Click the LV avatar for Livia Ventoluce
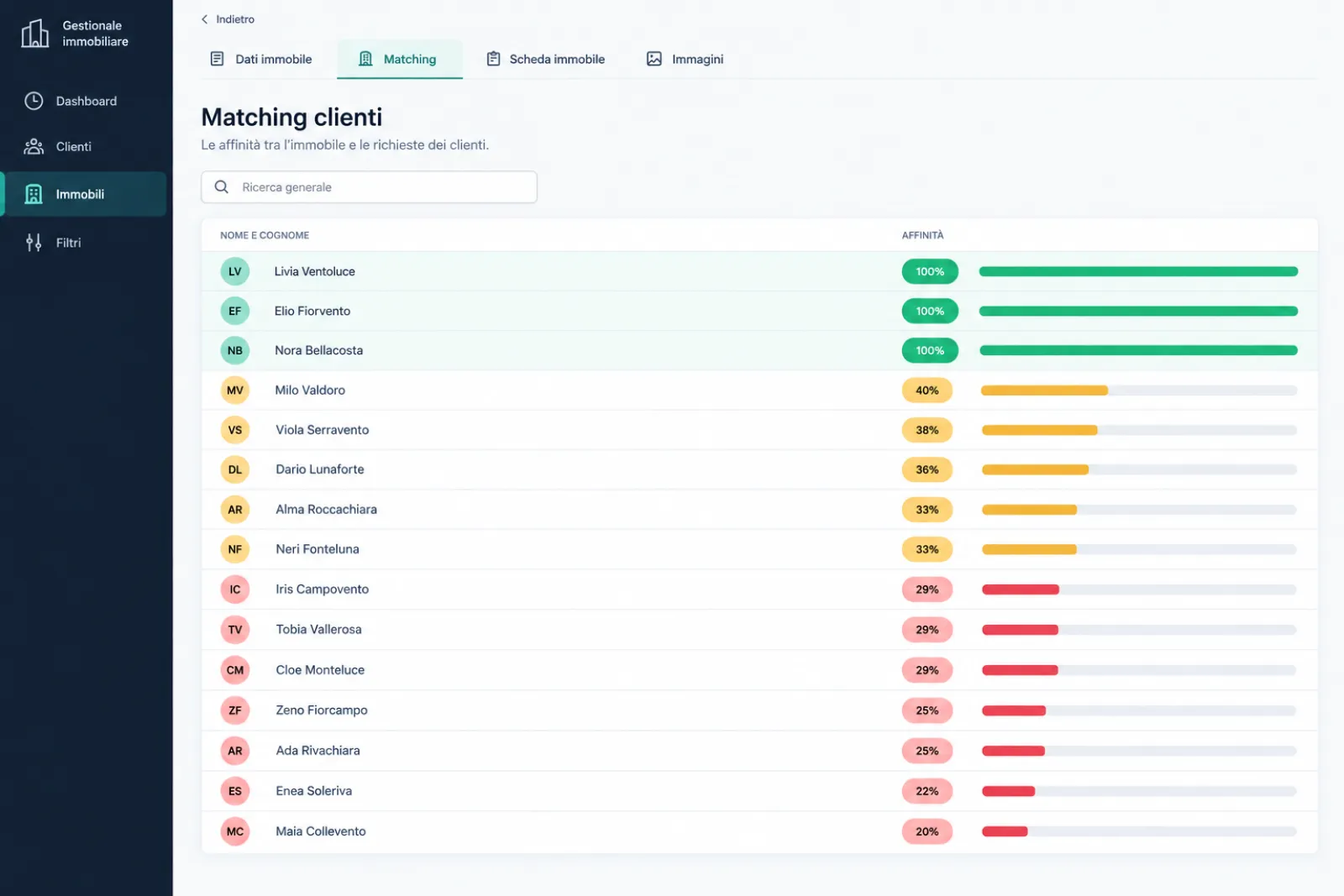Viewport: 1344px width, 896px height. click(x=235, y=271)
